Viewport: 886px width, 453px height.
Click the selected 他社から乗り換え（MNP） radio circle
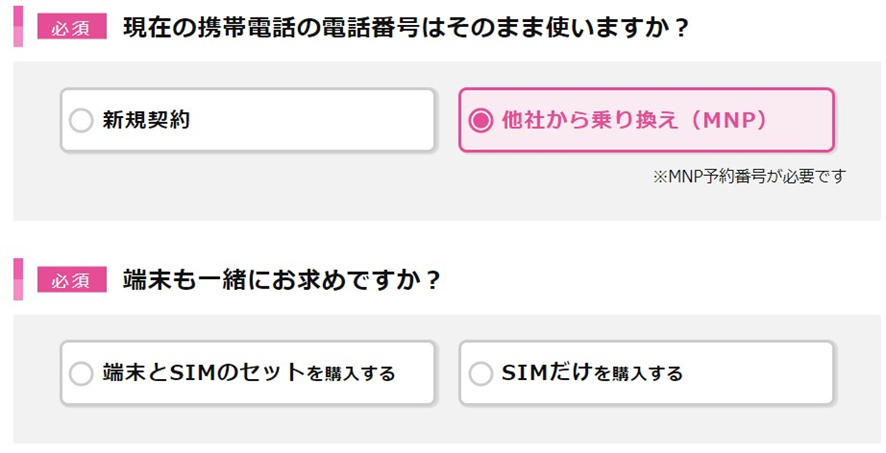click(x=481, y=121)
